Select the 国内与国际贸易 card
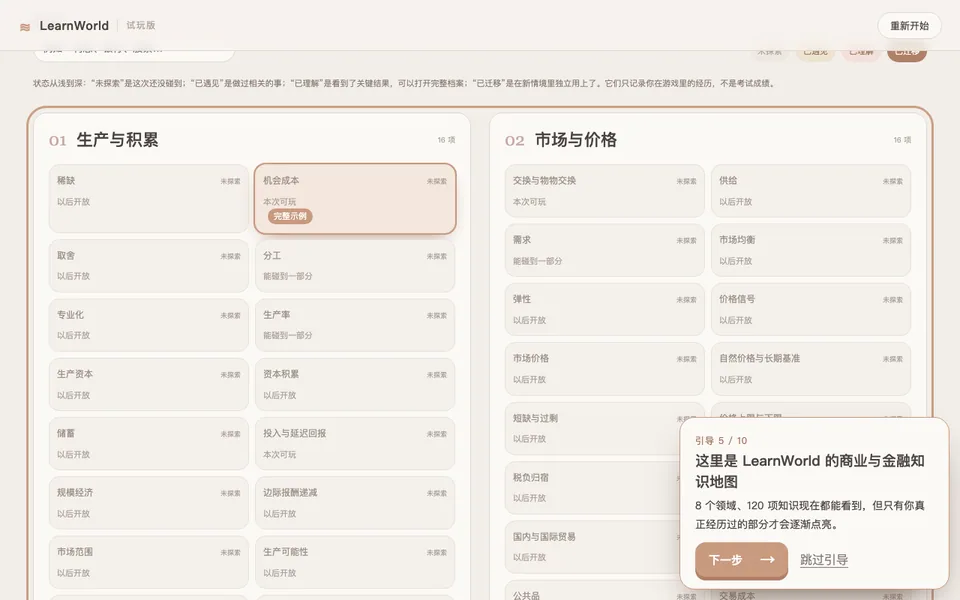Screen dimensions: 960x600 pyautogui.click(x=593, y=547)
